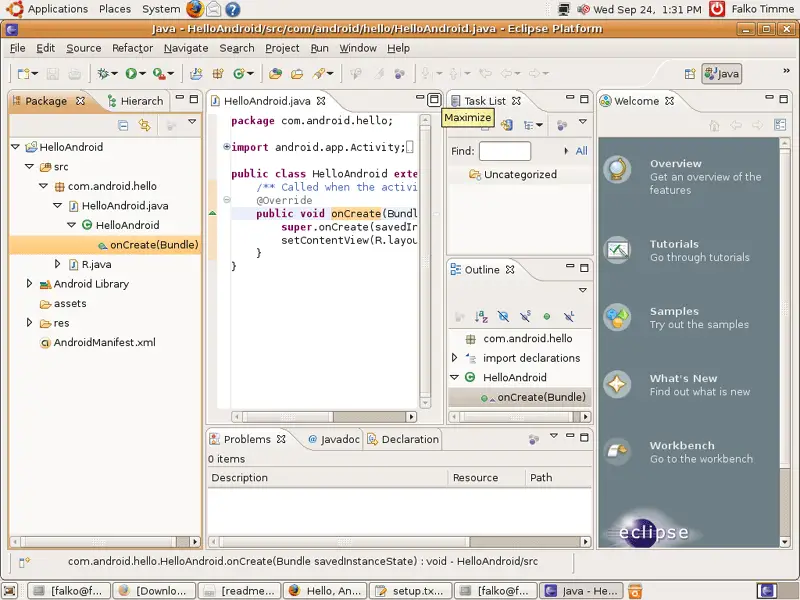Expand the res folder node
Screen dimensions: 800x600
[29, 322]
